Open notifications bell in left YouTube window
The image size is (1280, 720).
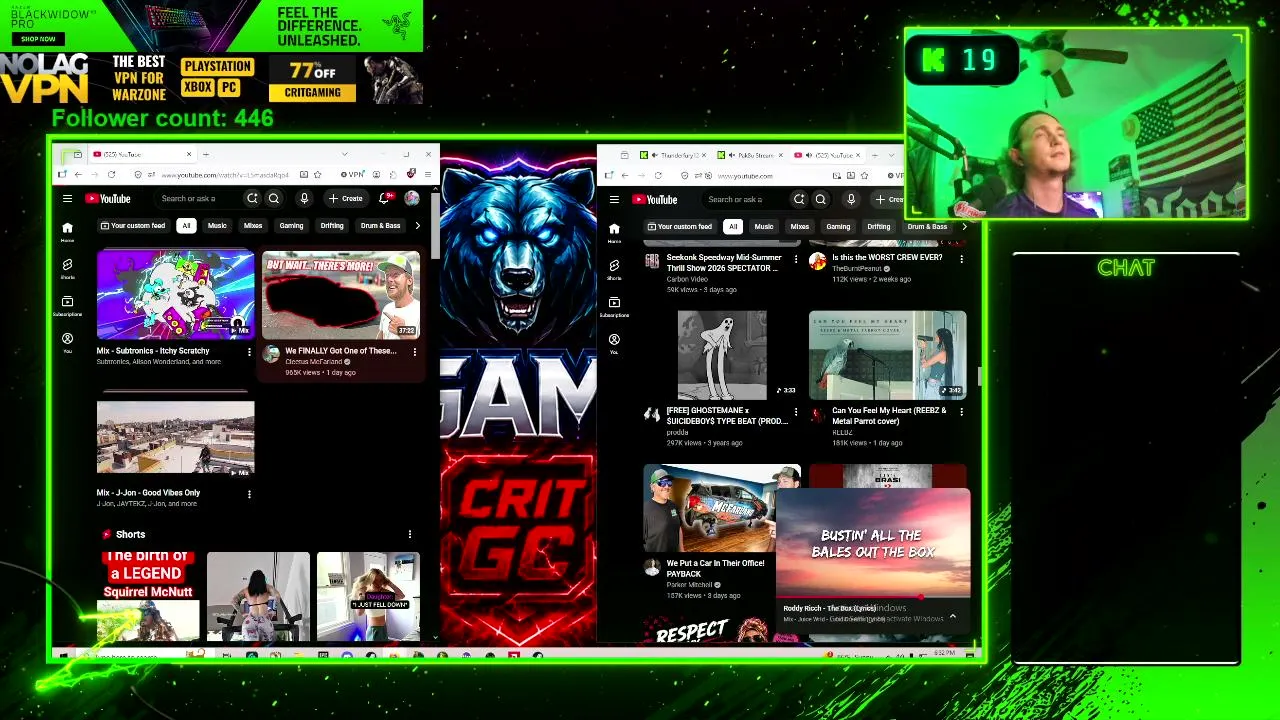[x=384, y=199]
